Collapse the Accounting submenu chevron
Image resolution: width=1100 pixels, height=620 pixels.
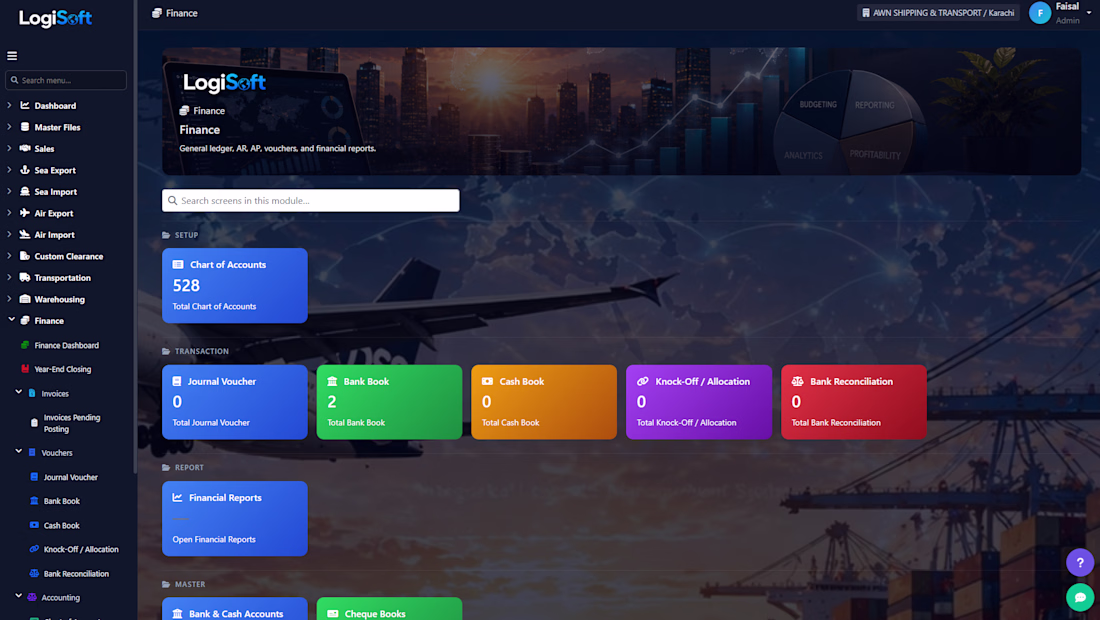pos(19,596)
